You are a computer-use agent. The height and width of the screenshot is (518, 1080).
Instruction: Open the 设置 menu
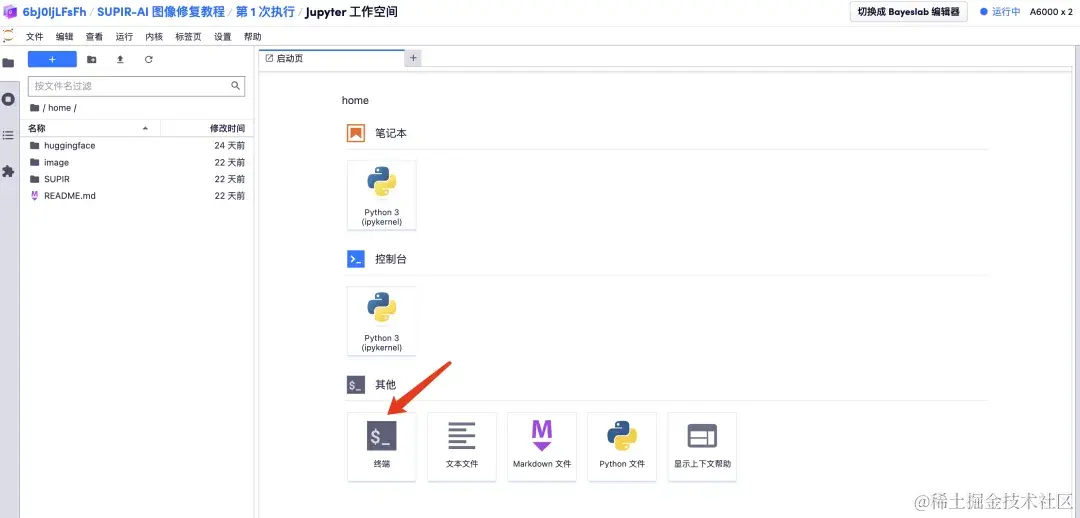[222, 37]
